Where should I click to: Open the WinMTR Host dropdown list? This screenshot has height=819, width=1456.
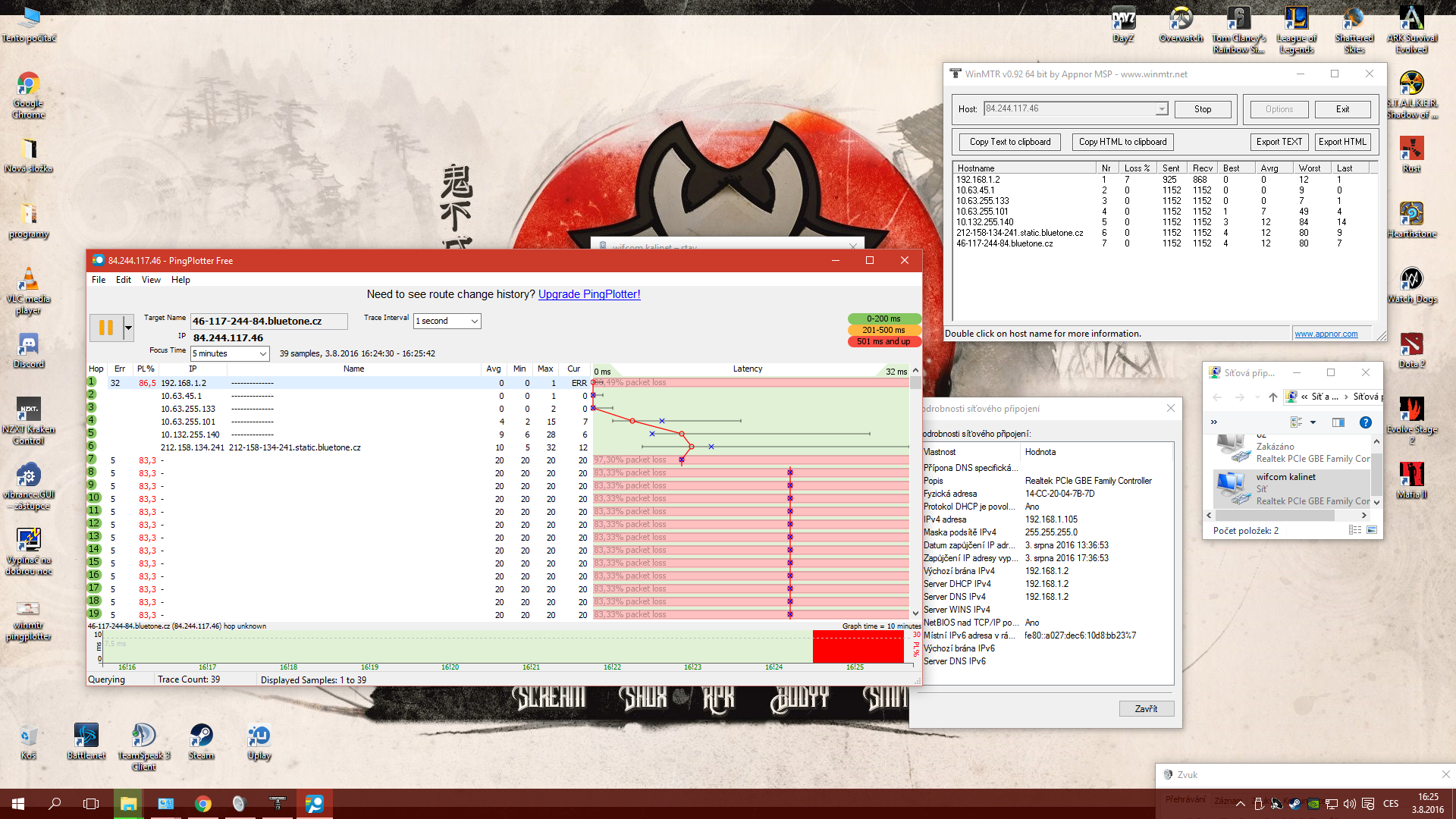[x=1161, y=109]
